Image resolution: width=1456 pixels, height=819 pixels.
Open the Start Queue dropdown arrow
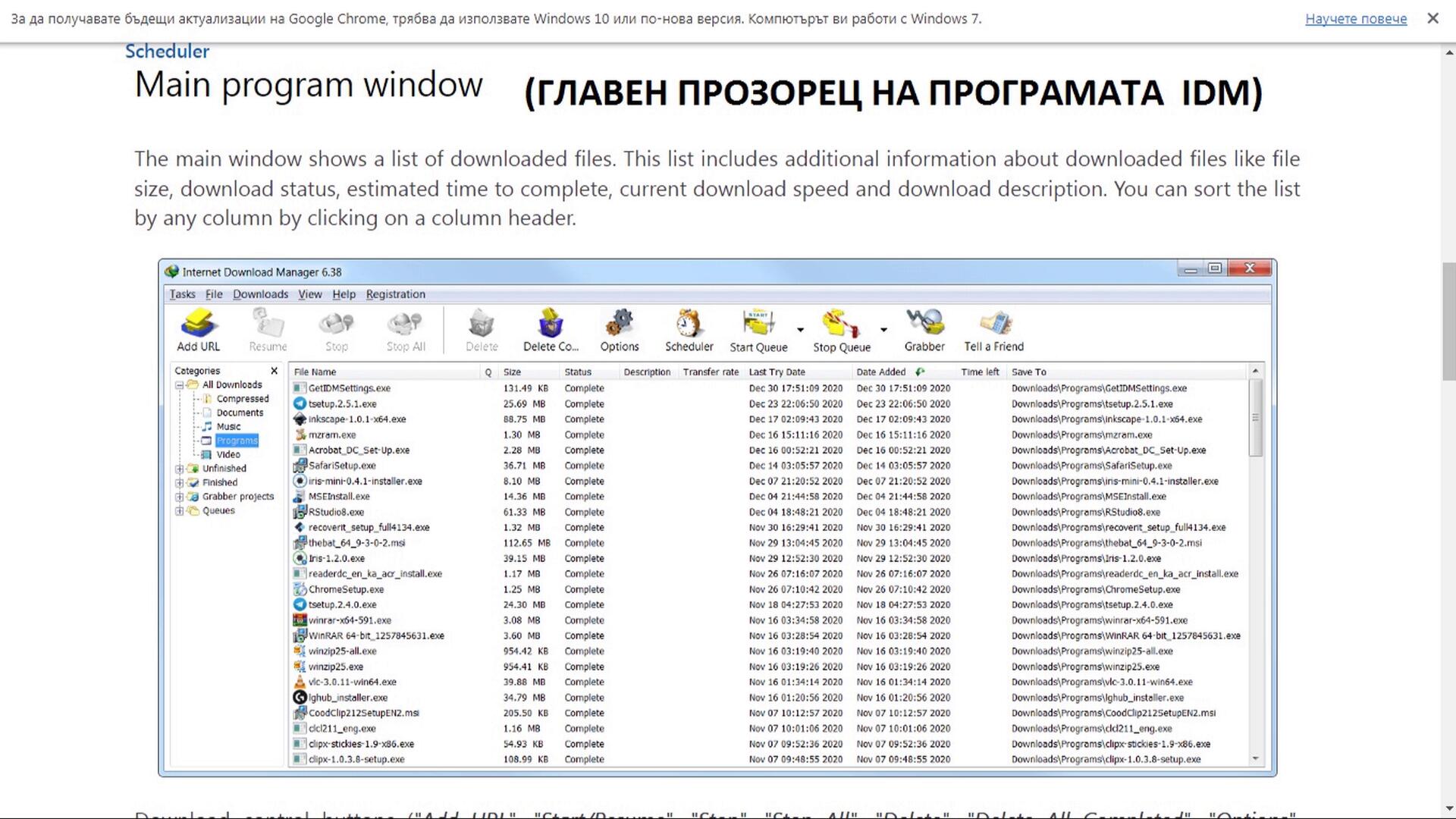[800, 330]
